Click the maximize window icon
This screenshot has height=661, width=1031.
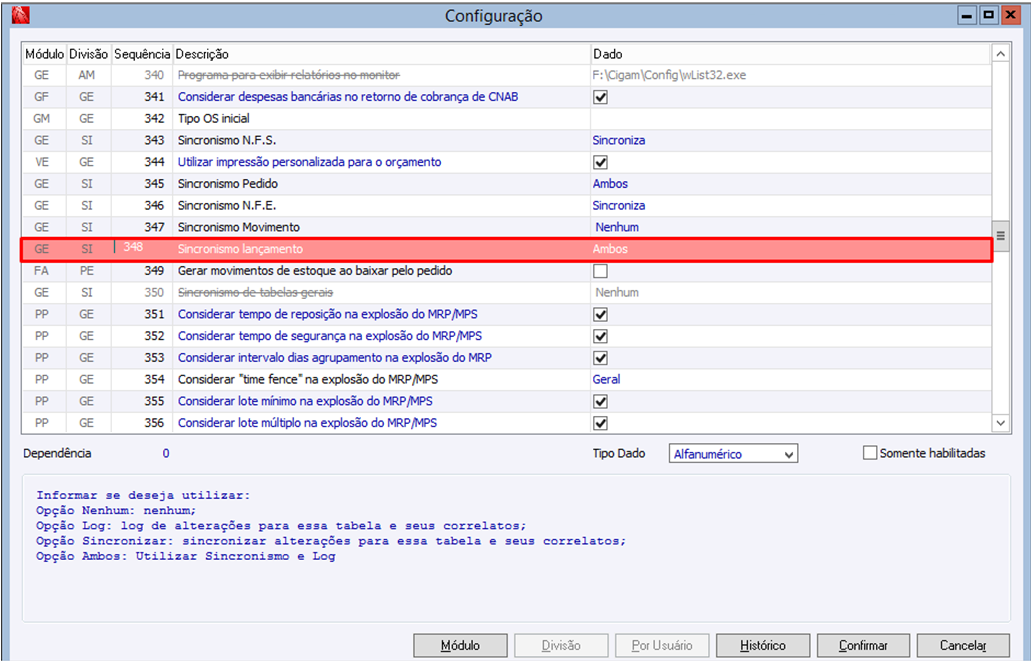(x=988, y=15)
